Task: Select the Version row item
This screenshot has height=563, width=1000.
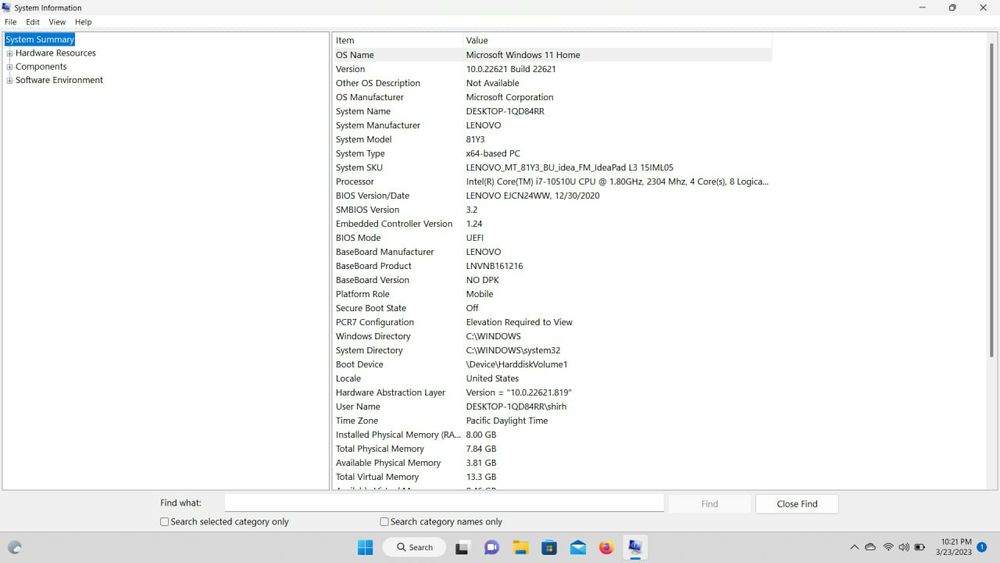Action: (552, 69)
